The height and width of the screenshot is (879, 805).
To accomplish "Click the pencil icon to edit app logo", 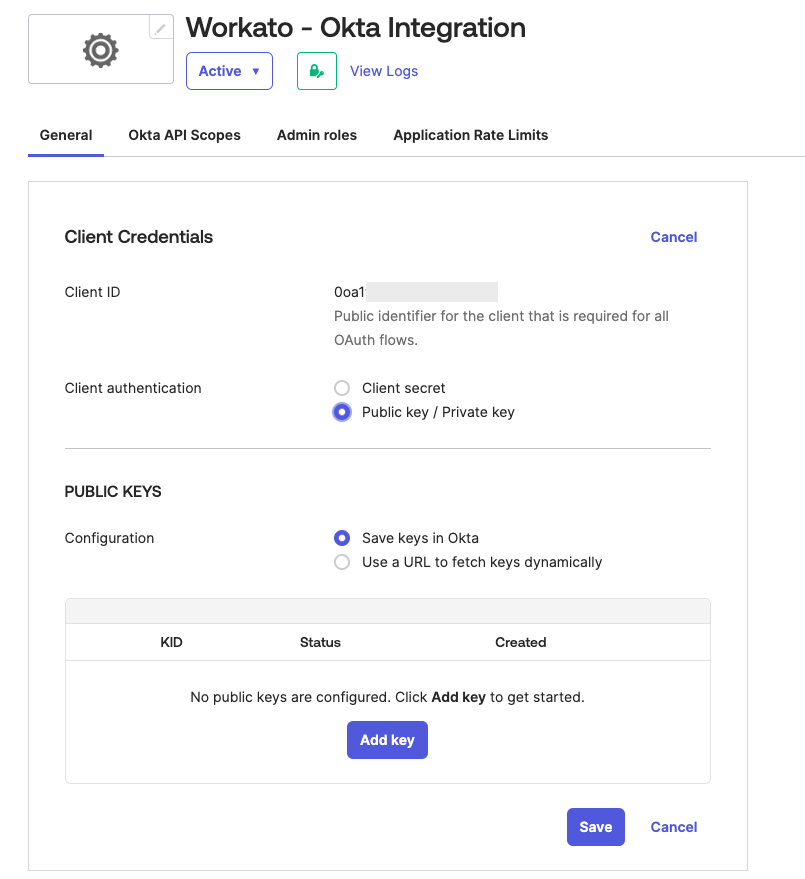I will point(159,28).
